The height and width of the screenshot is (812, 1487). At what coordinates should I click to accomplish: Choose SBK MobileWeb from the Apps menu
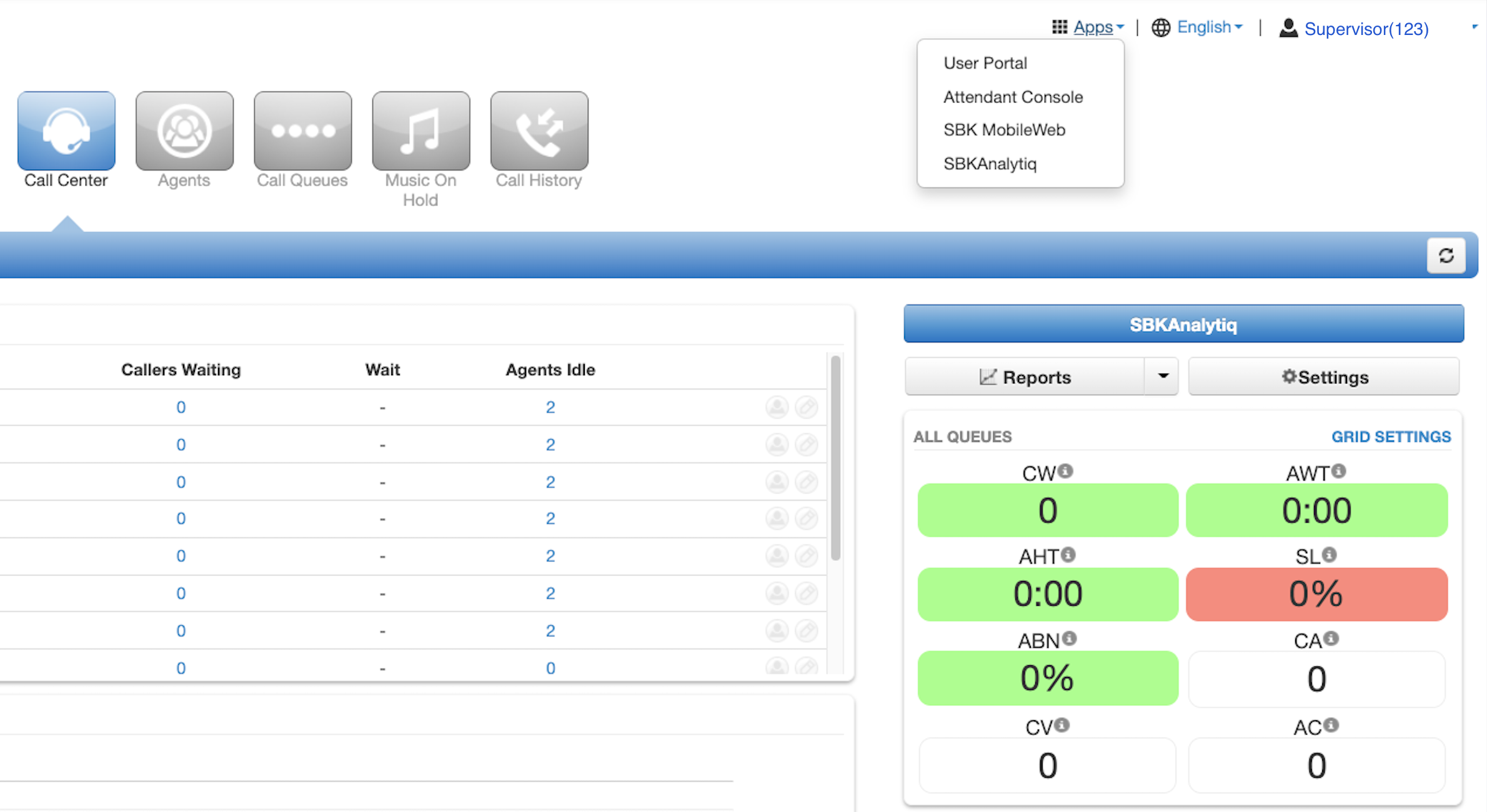click(x=1004, y=130)
